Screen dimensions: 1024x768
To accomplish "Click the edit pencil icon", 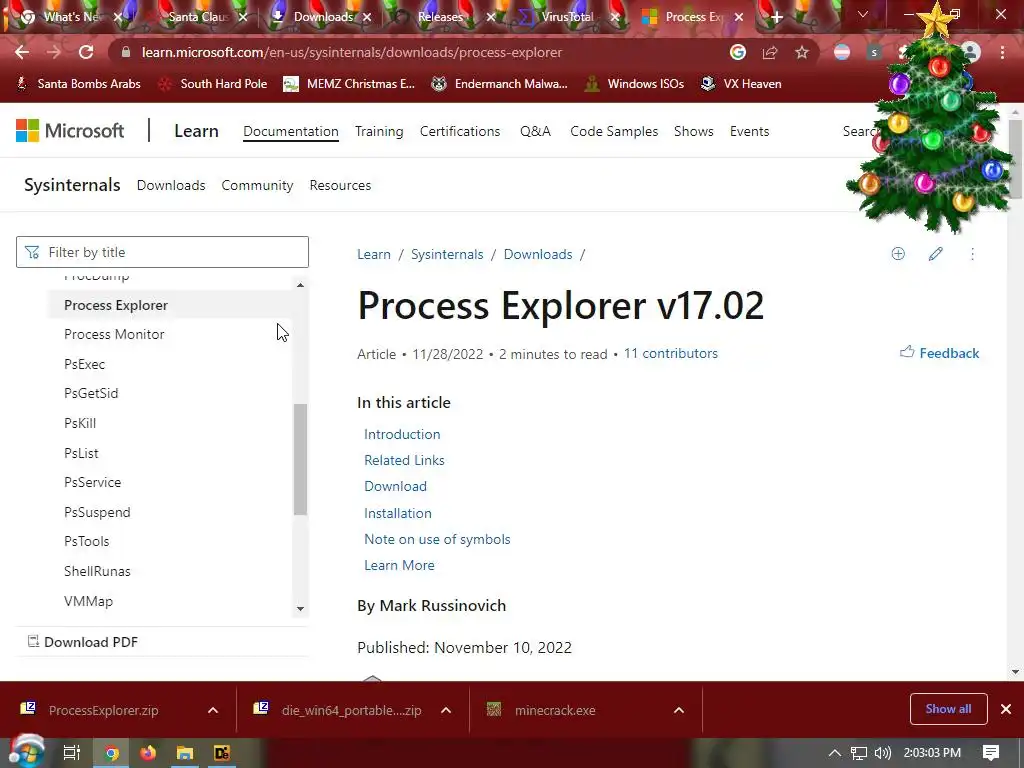I will coord(935,254).
